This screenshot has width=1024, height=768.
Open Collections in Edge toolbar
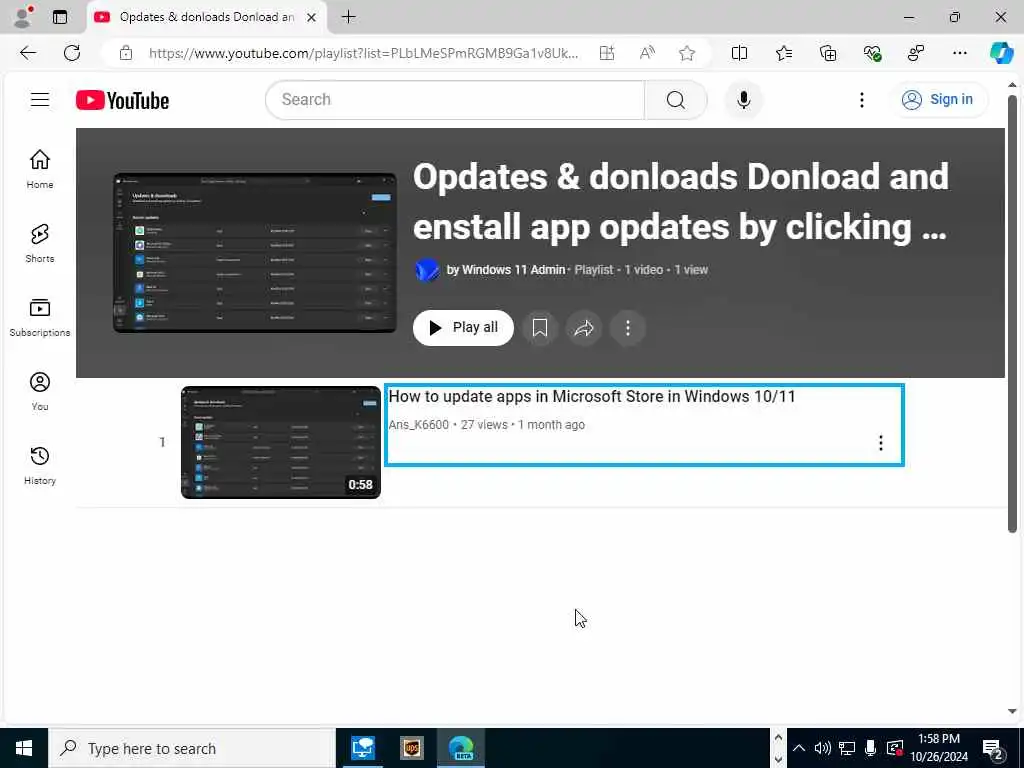coord(827,53)
